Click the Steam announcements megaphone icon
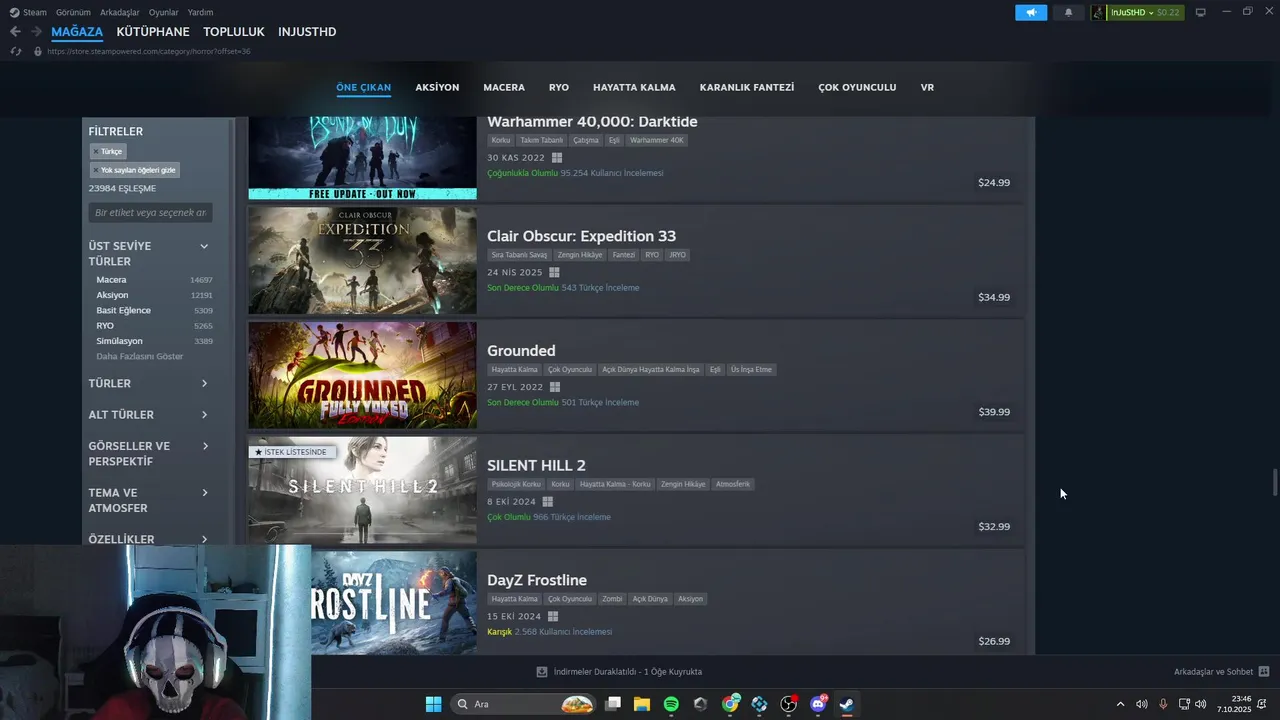 [1030, 12]
